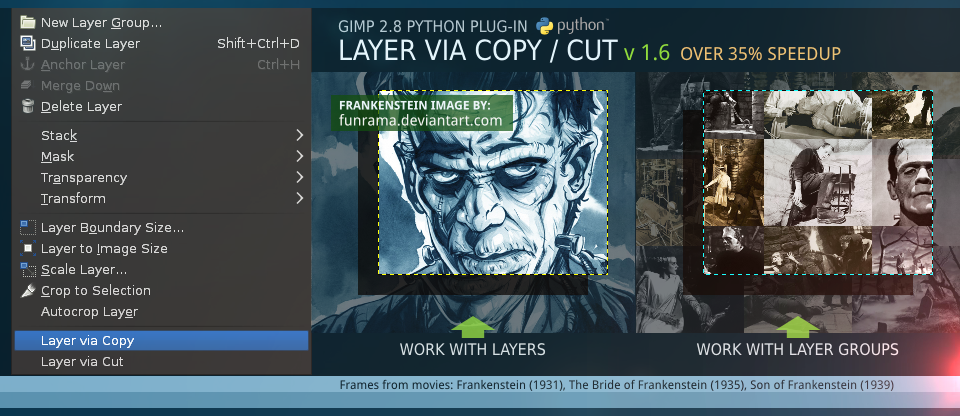Click the 'WORK WITH LAYERS' caption
The width and height of the screenshot is (960, 416).
473,350
